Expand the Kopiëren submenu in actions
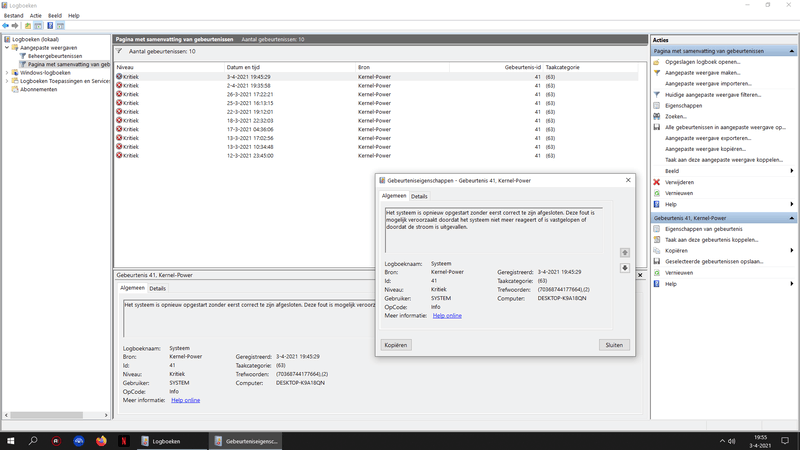 [x=791, y=251]
